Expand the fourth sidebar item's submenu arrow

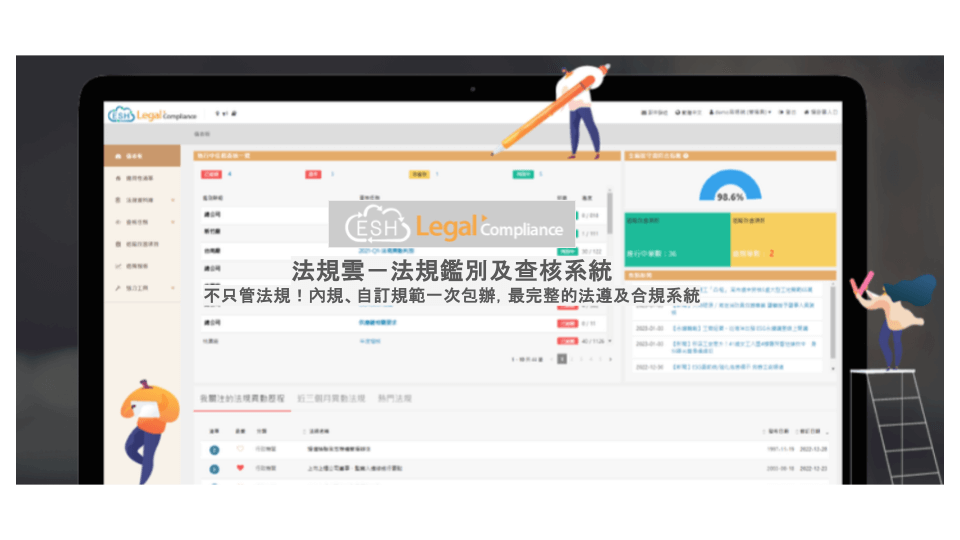coord(173,222)
